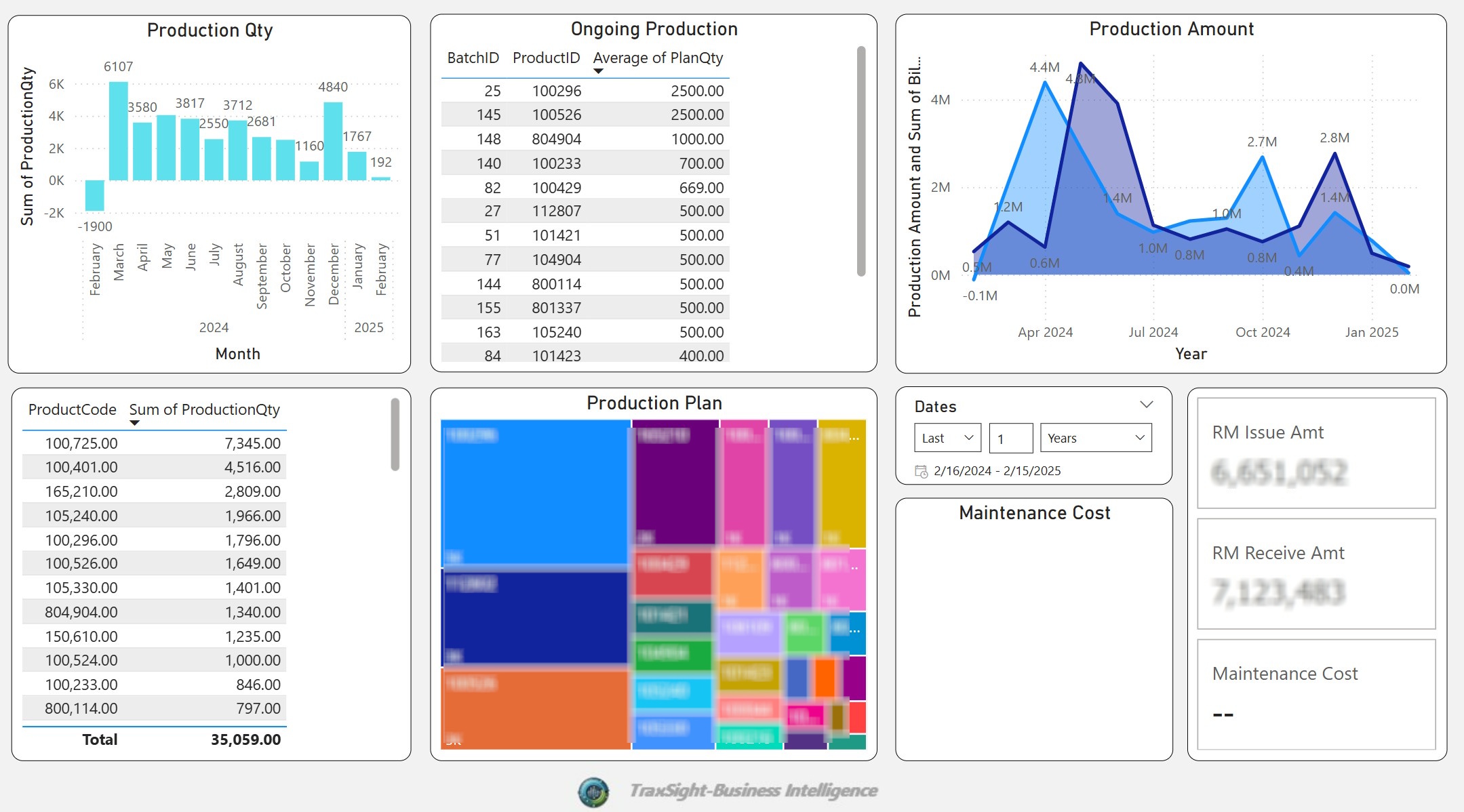Click the BatchID column header
The height and width of the screenshot is (812, 1464).
[x=473, y=58]
